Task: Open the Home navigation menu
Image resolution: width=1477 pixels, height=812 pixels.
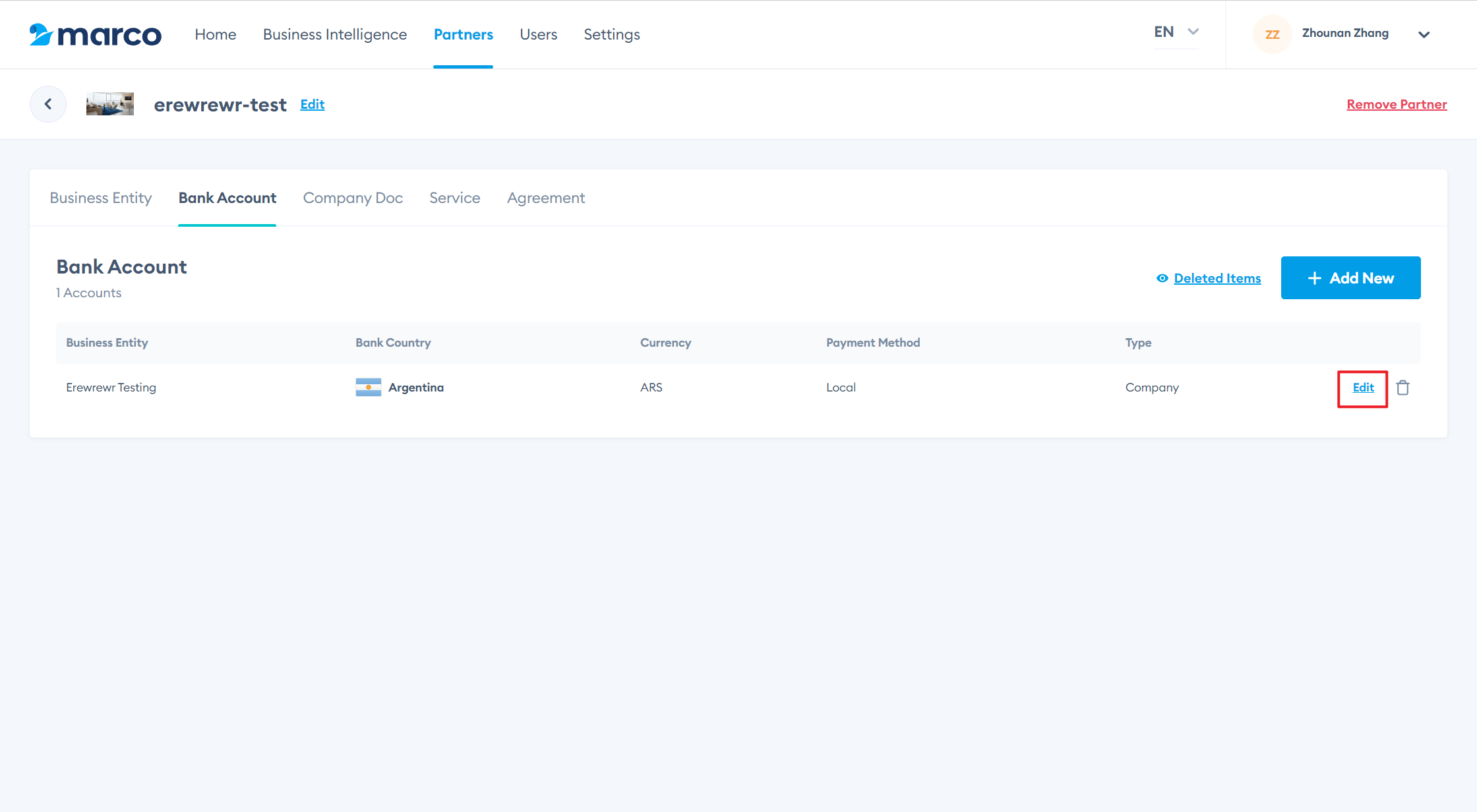Action: point(215,34)
